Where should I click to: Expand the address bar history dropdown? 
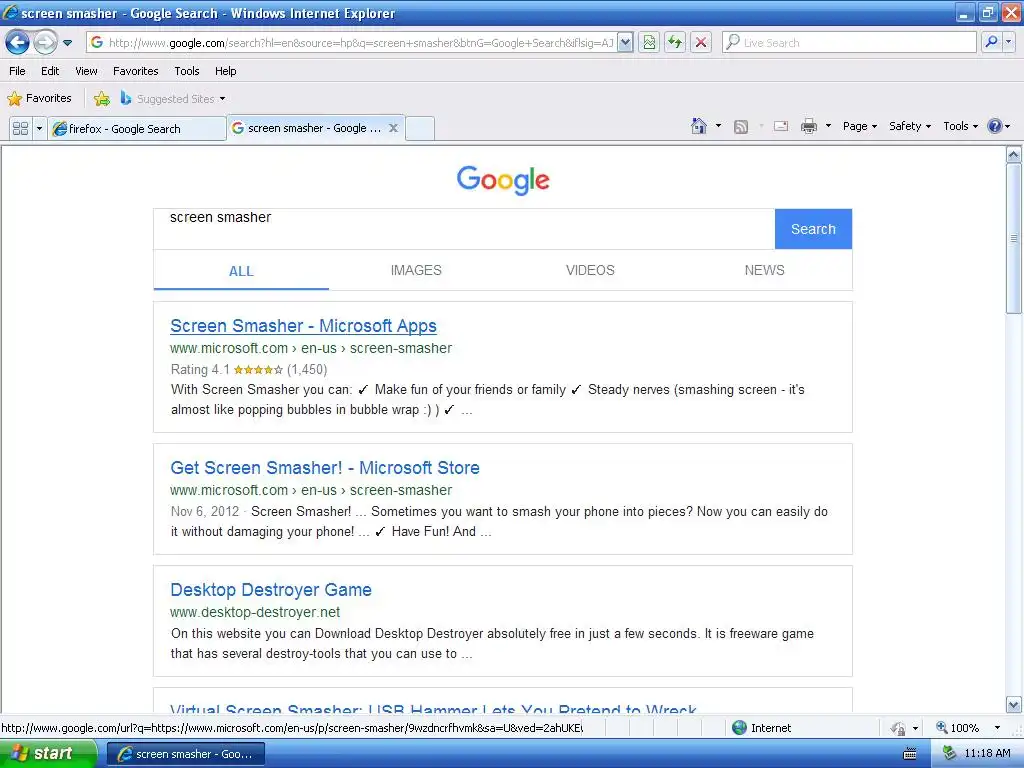pyautogui.click(x=625, y=43)
